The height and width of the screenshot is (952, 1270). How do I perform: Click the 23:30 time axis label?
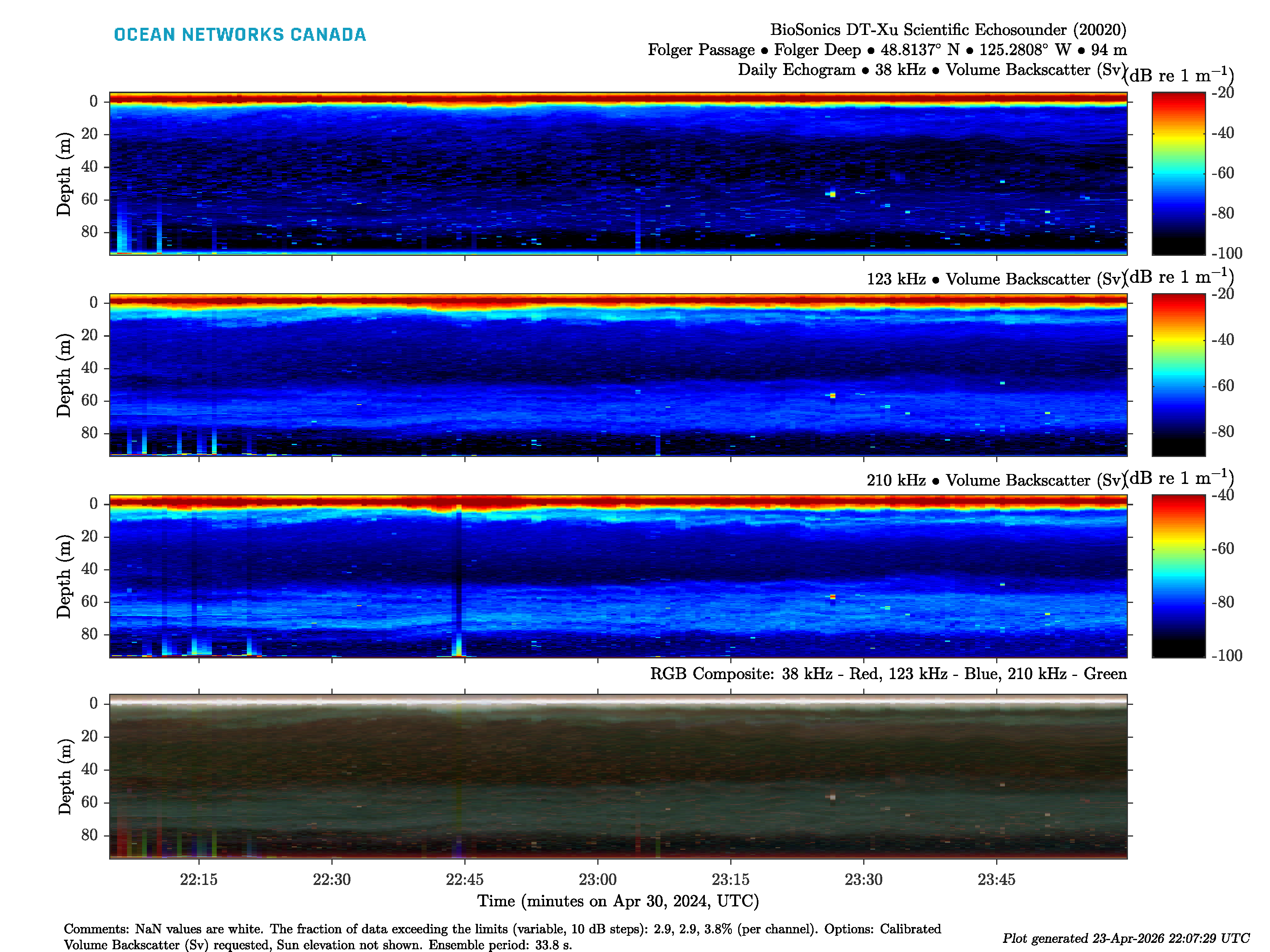click(x=864, y=879)
